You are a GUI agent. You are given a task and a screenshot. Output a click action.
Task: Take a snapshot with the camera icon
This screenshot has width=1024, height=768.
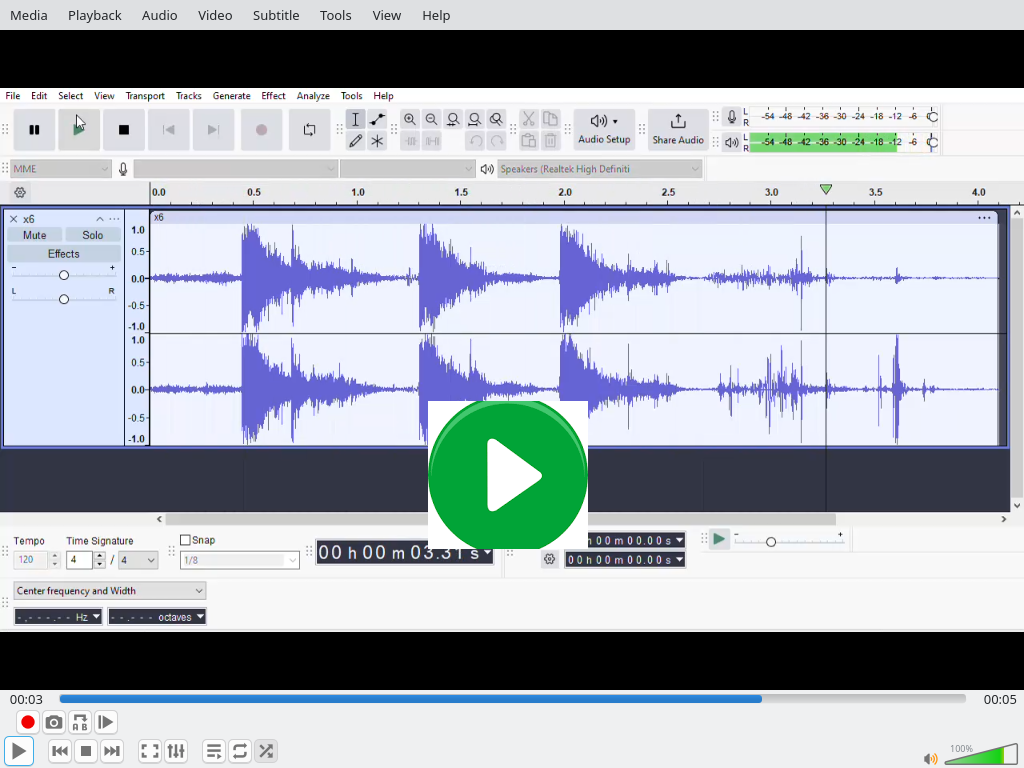click(x=54, y=722)
